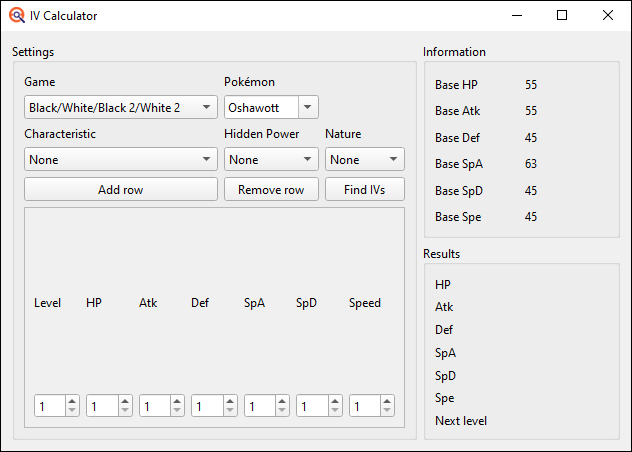632x452 pixels.
Task: Open the Hidden Power dropdown
Action: pos(271,159)
